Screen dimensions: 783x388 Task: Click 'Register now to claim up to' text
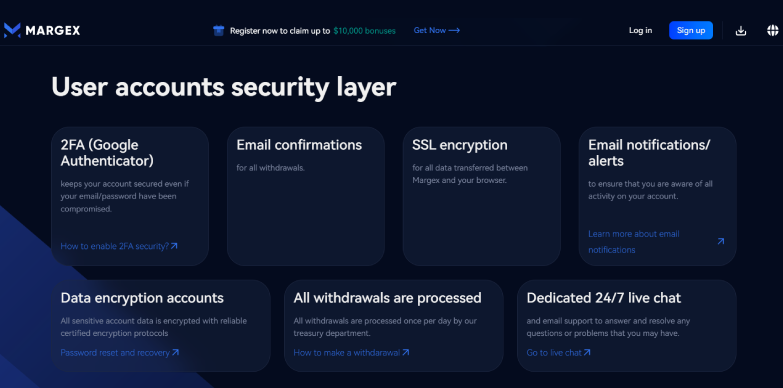(x=280, y=31)
